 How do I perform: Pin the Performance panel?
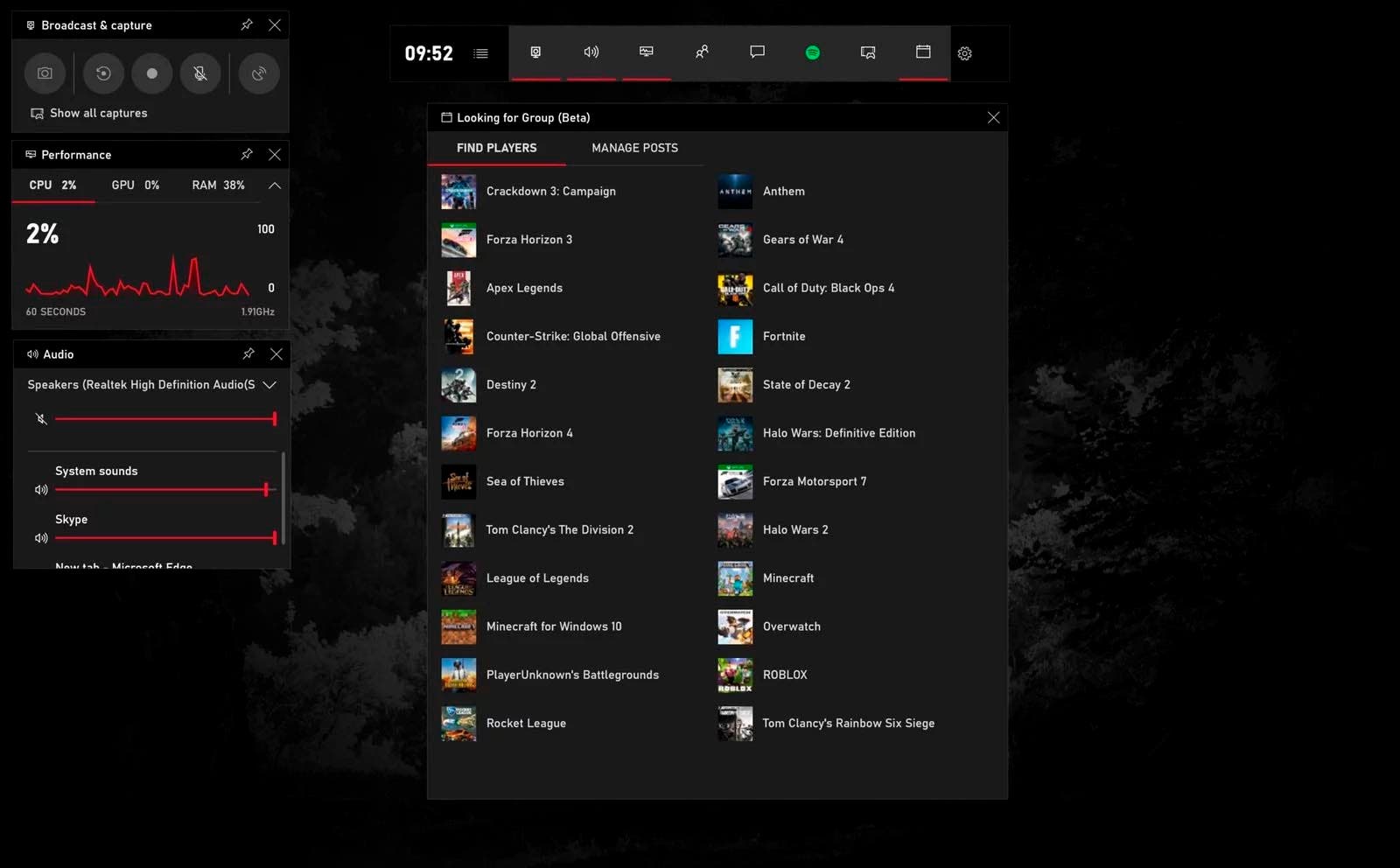[247, 154]
